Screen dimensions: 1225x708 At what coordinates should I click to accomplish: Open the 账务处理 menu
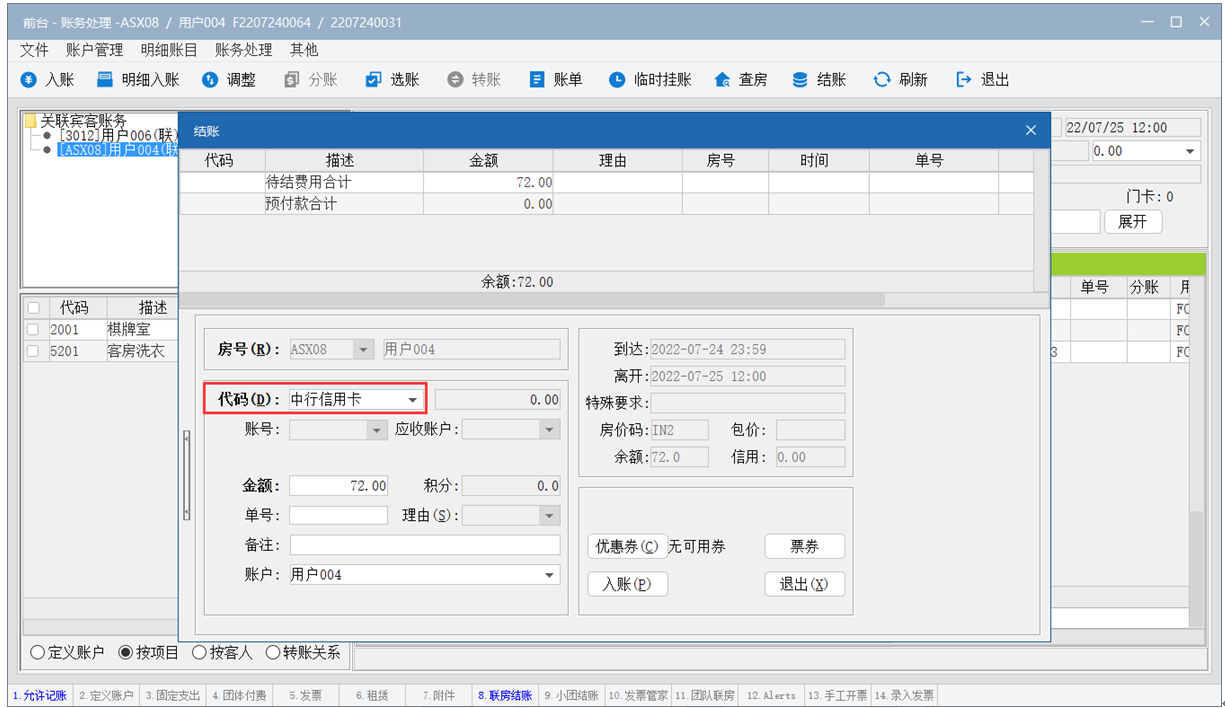pos(243,49)
